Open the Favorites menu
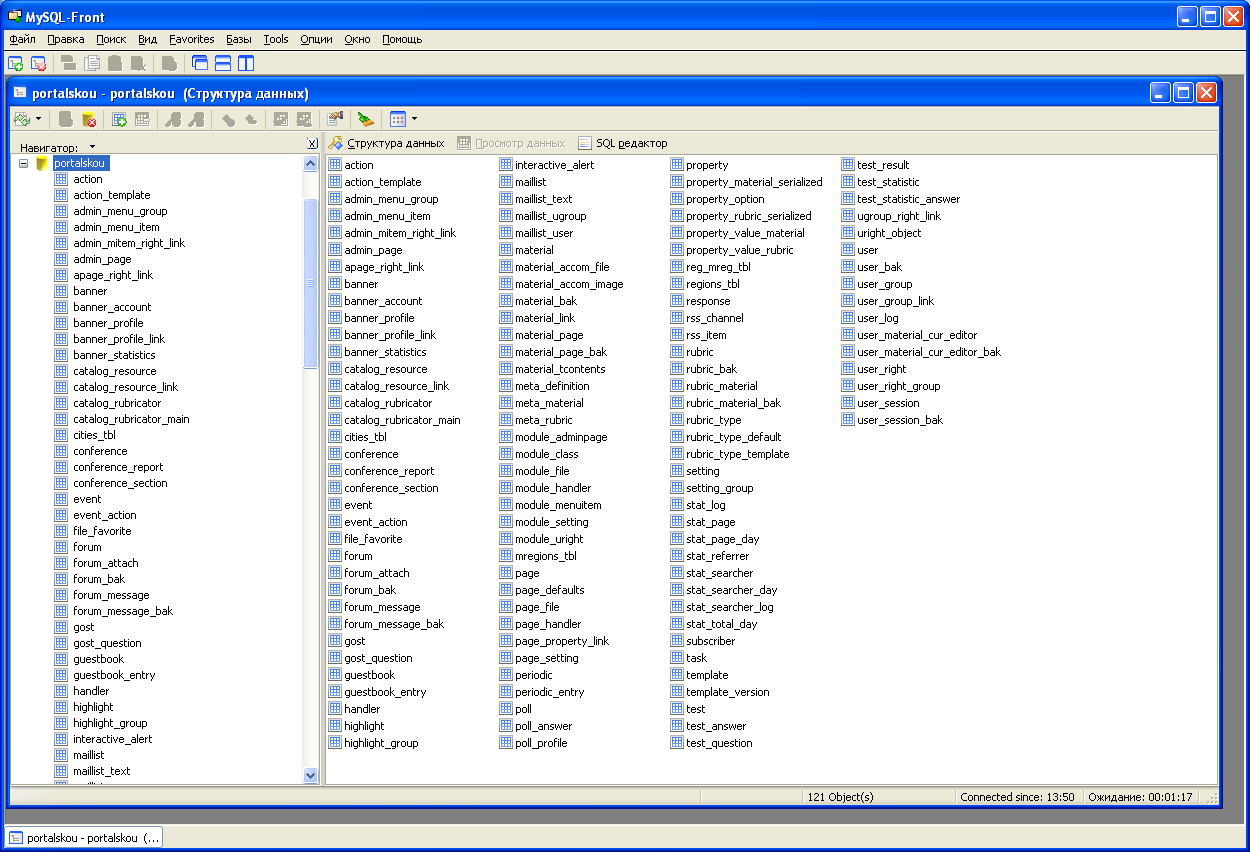This screenshot has height=852, width=1250. (x=192, y=39)
